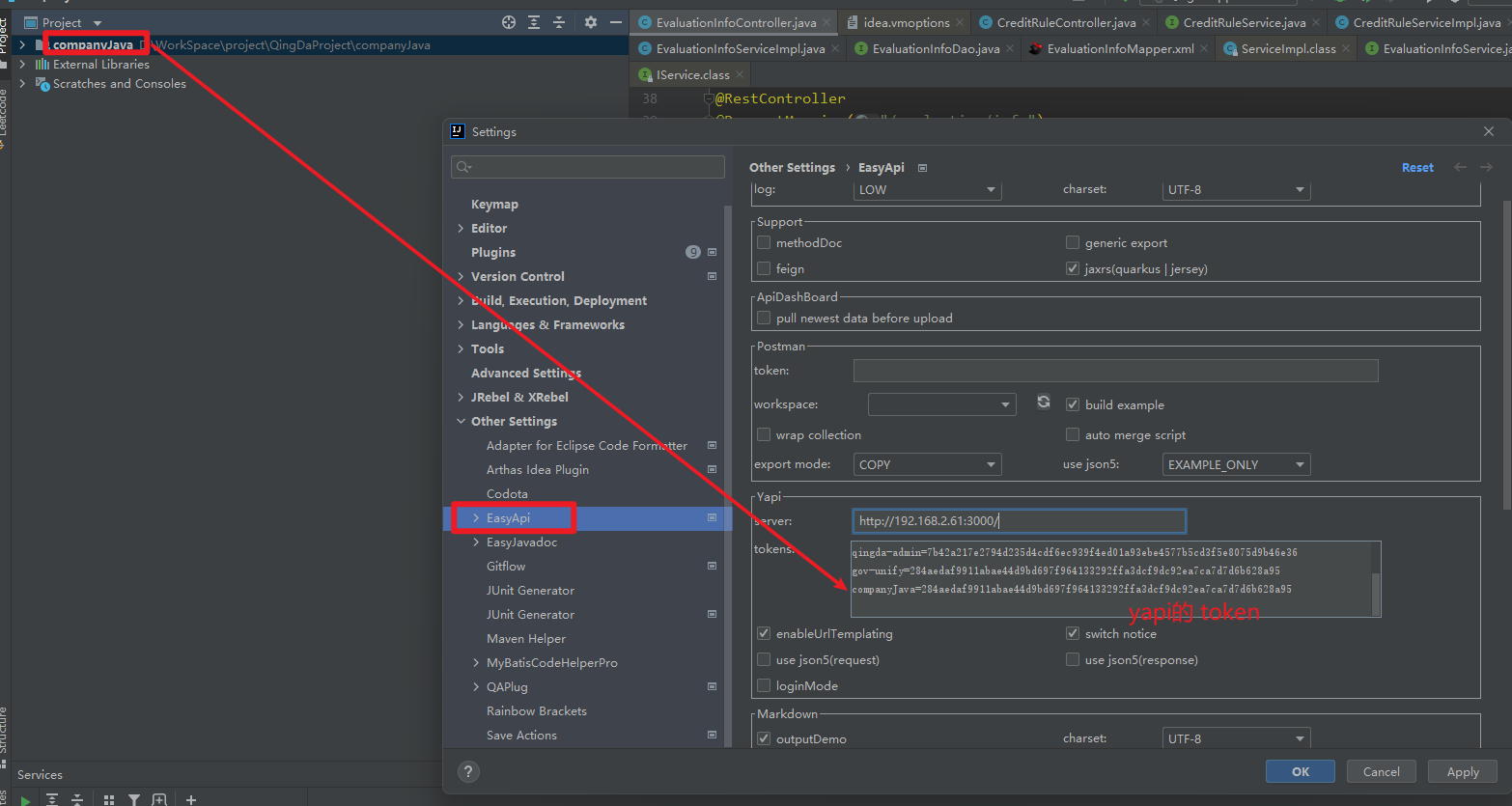Click the filter icon in Services toolbar

pyautogui.click(x=134, y=799)
